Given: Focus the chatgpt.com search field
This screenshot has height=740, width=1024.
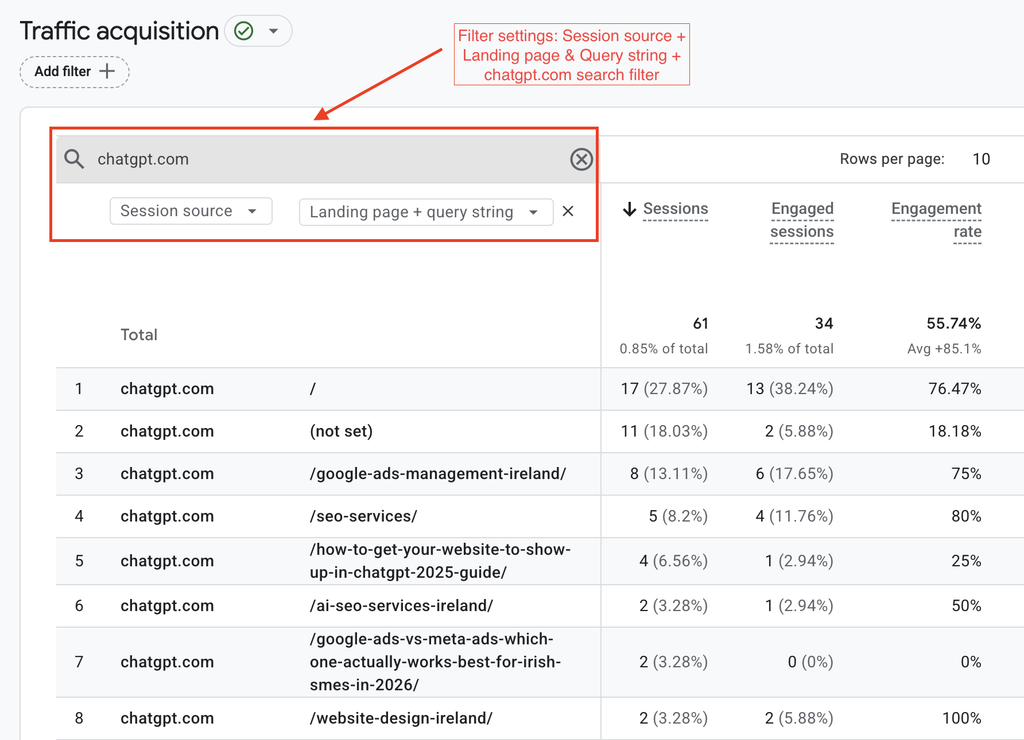Looking at the screenshot, I should 327,159.
